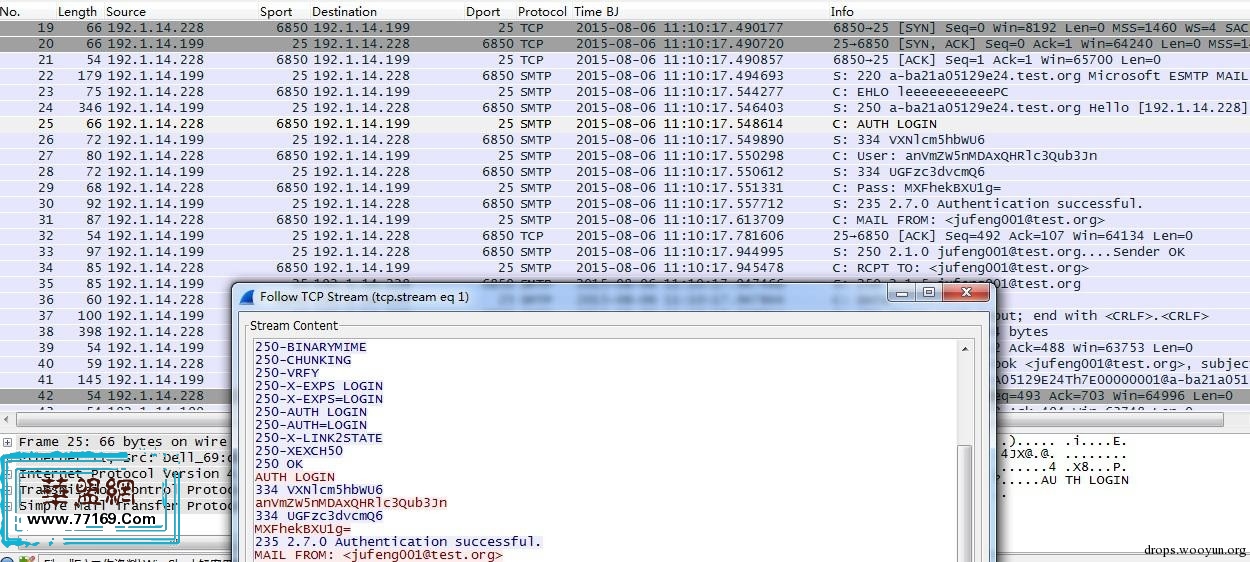Screen dimensions: 1250x562
Task: Select packet 21, the 6850→25 ACK row
Action: click(625, 60)
